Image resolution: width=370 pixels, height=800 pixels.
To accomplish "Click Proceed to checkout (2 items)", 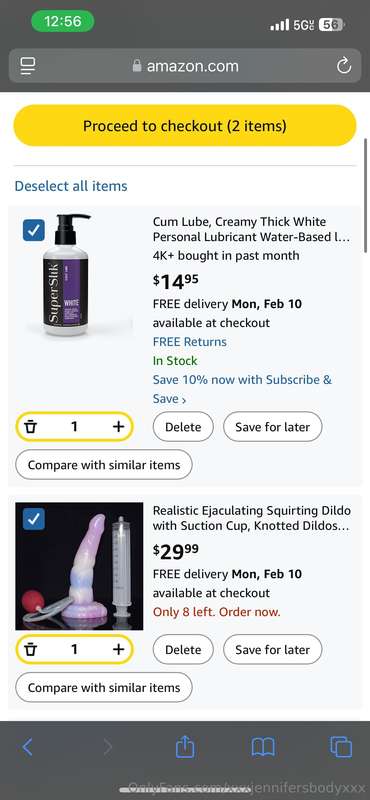I will 185,126.
